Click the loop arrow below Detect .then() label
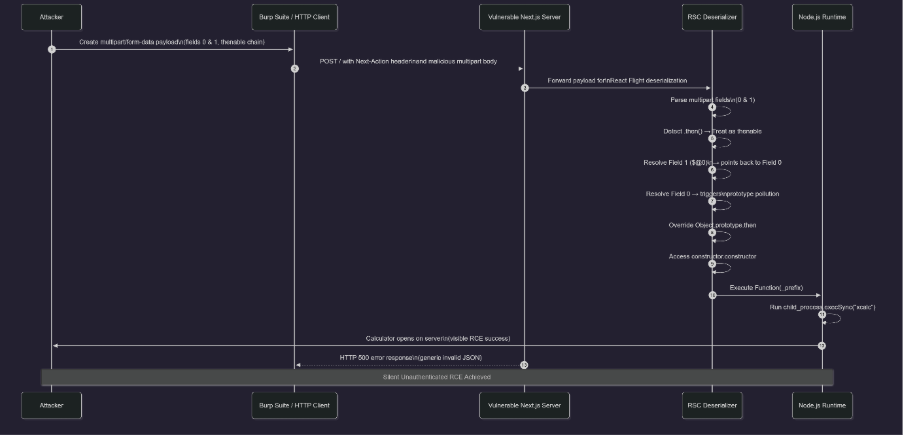 point(722,141)
